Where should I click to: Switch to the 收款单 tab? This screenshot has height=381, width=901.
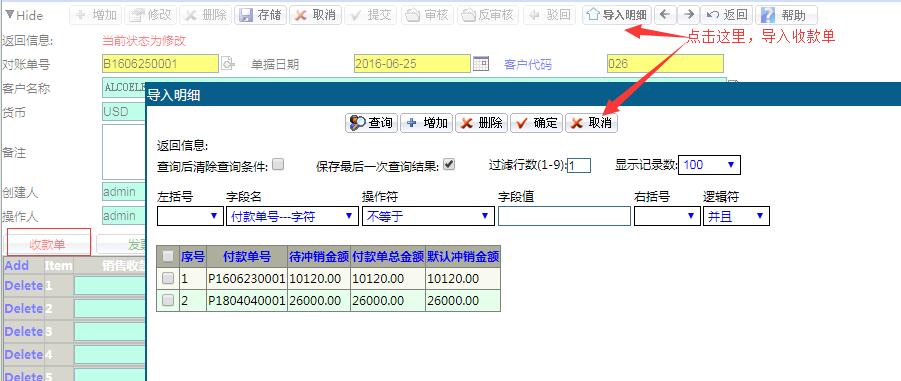(49, 245)
